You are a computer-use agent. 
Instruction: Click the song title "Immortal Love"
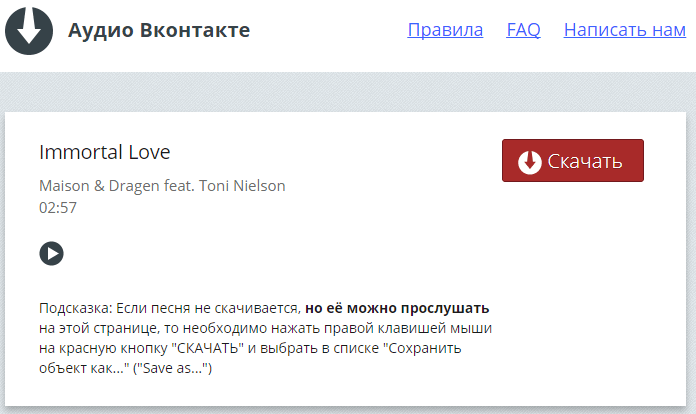click(105, 152)
